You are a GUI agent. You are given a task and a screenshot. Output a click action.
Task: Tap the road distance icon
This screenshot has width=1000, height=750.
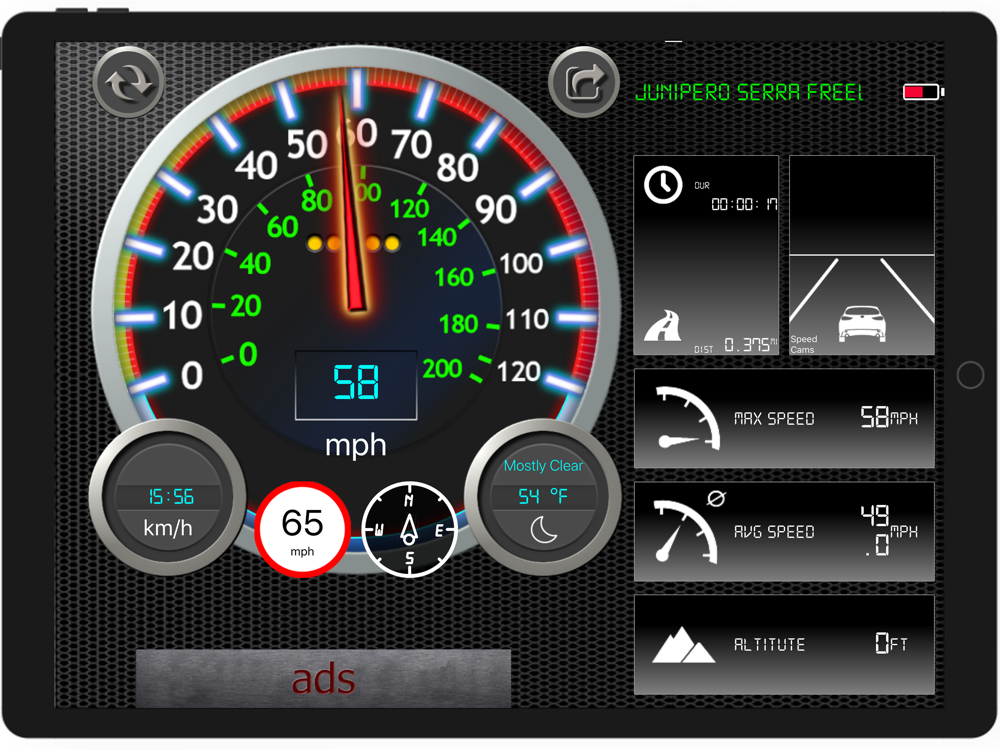(x=663, y=326)
